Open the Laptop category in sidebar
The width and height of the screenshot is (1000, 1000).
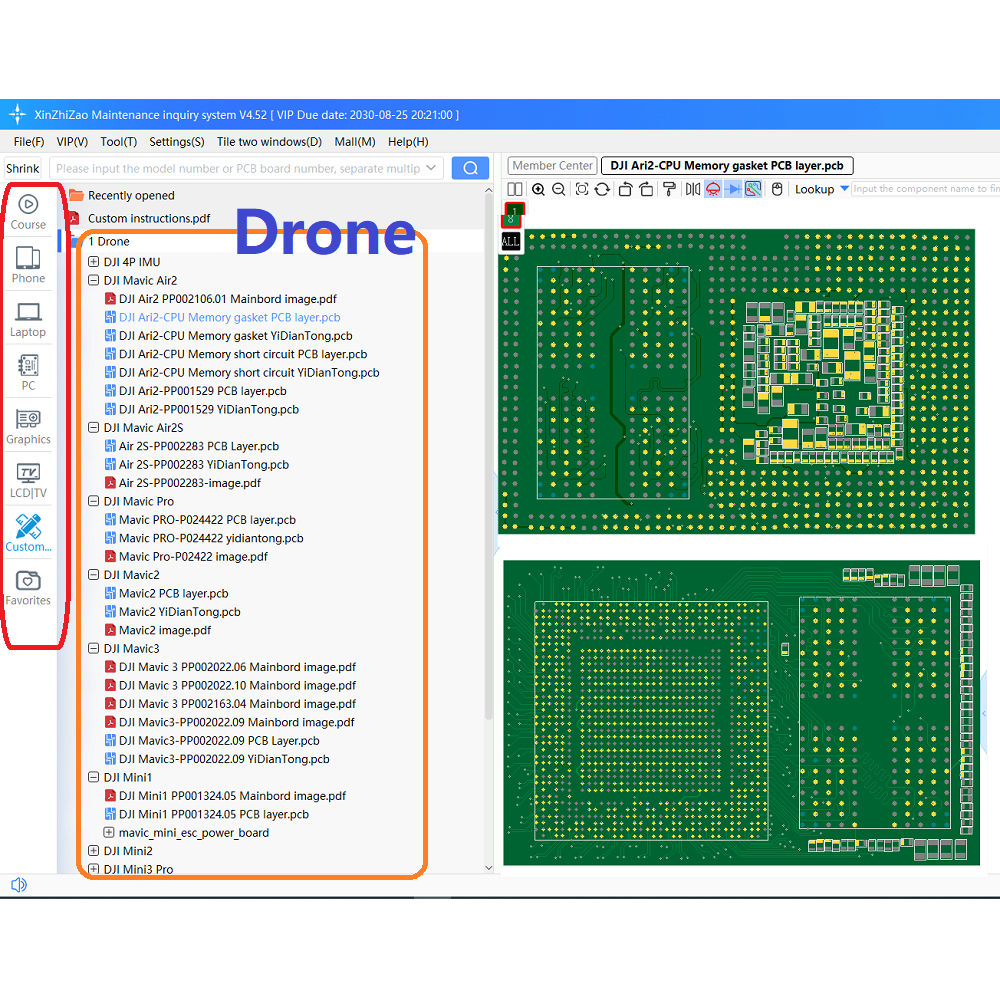point(28,319)
